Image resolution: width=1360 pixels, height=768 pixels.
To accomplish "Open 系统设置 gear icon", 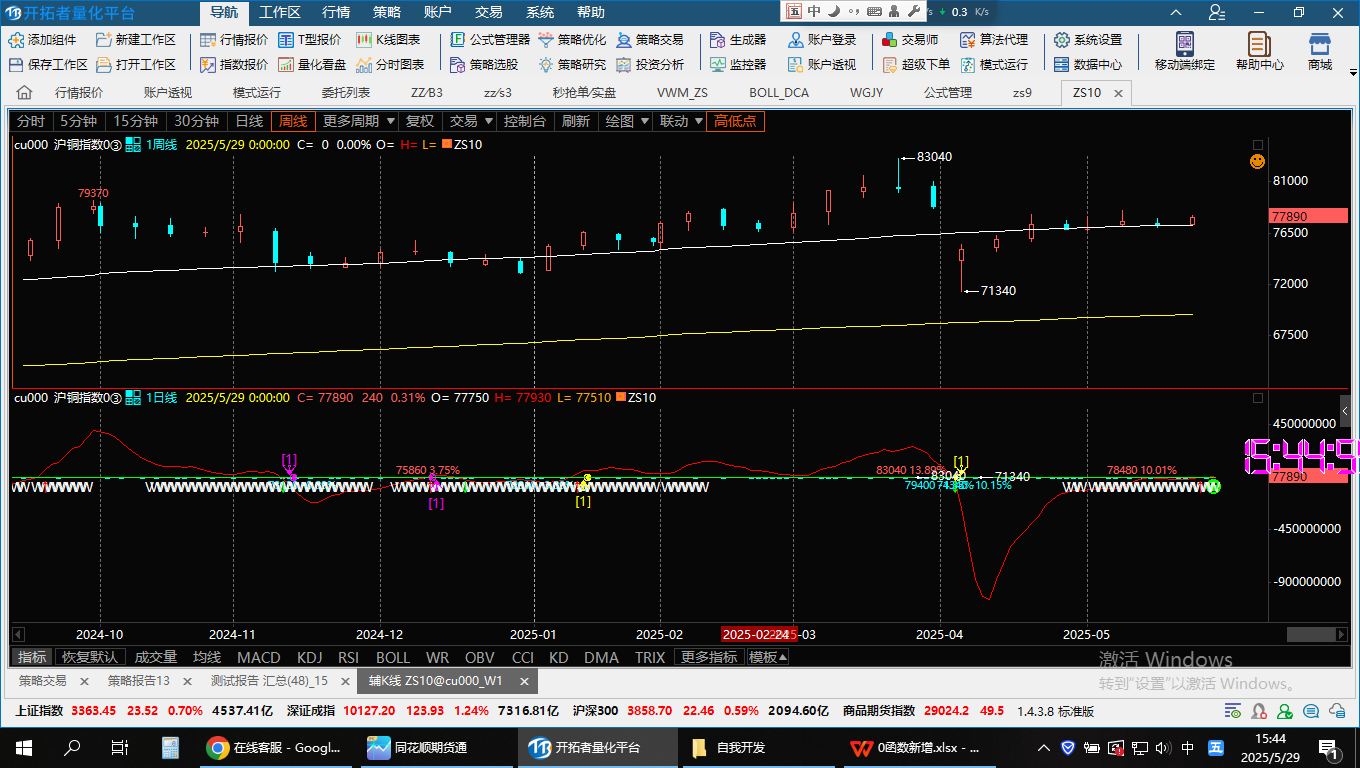I will pos(1062,40).
